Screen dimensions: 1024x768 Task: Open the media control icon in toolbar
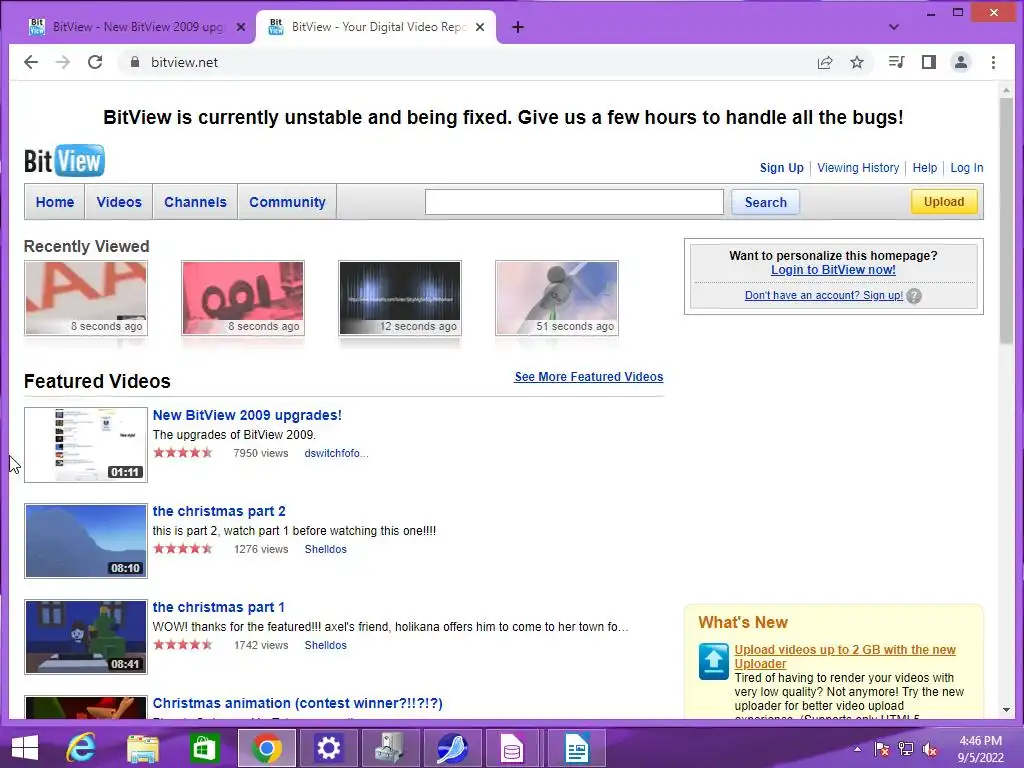pyautogui.click(x=896, y=62)
